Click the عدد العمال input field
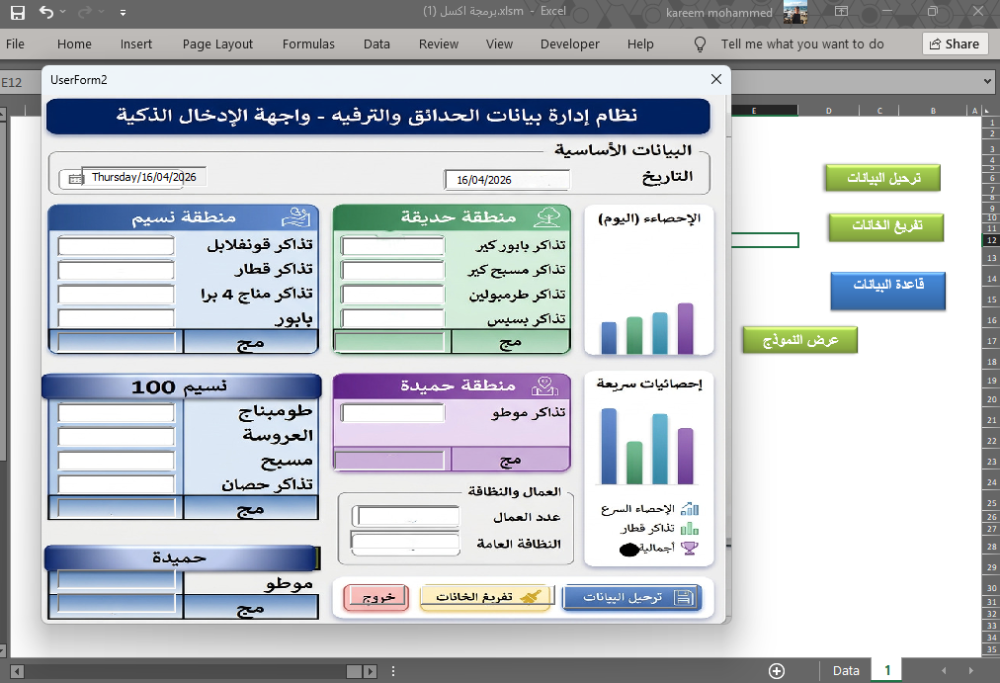Screen dimensions: 1000x683 point(406,517)
